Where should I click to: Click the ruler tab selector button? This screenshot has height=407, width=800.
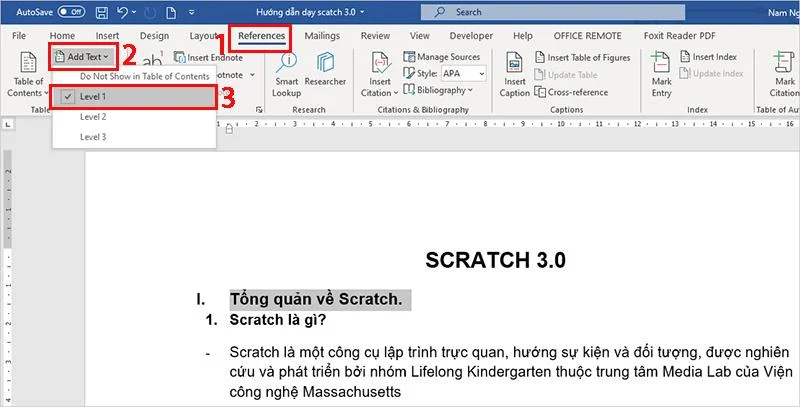pyautogui.click(x=9, y=124)
